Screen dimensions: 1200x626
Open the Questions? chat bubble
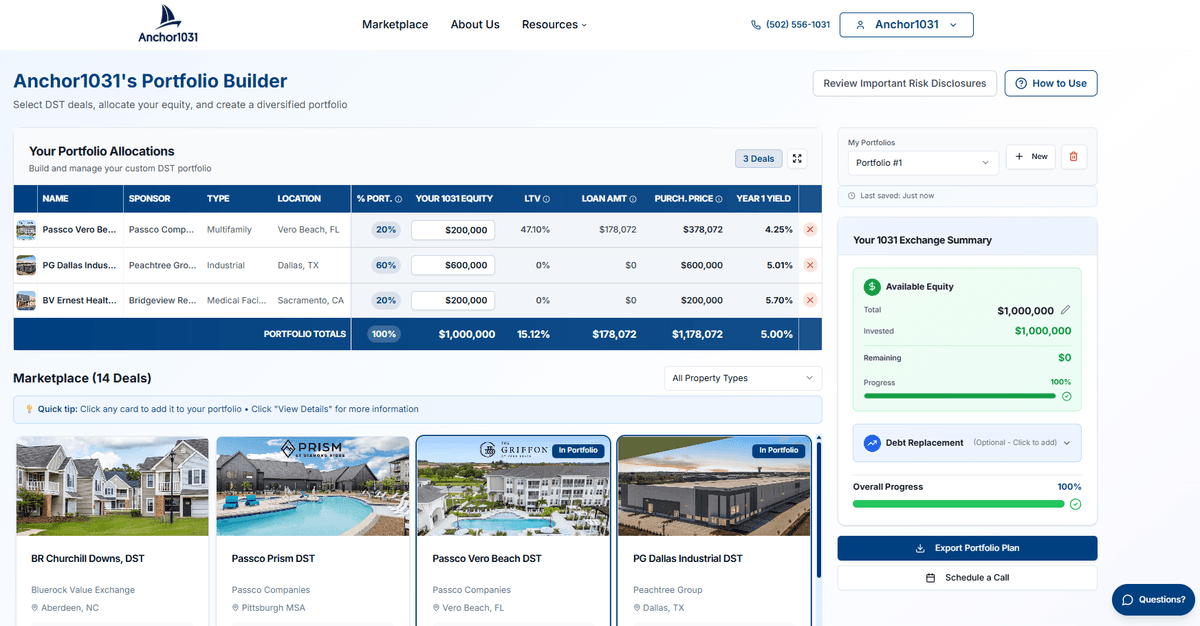tap(1153, 600)
